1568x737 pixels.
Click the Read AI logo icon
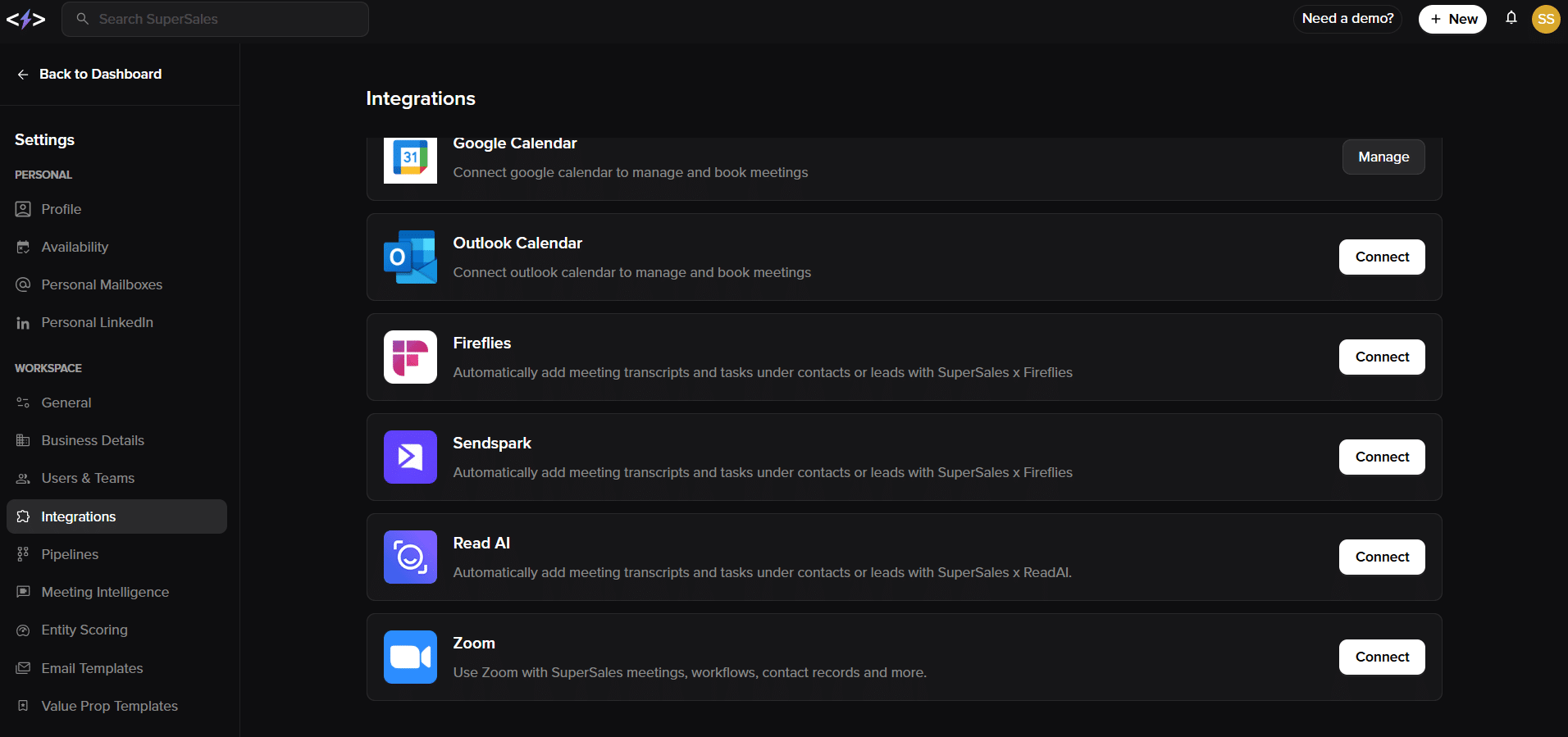pyautogui.click(x=410, y=557)
